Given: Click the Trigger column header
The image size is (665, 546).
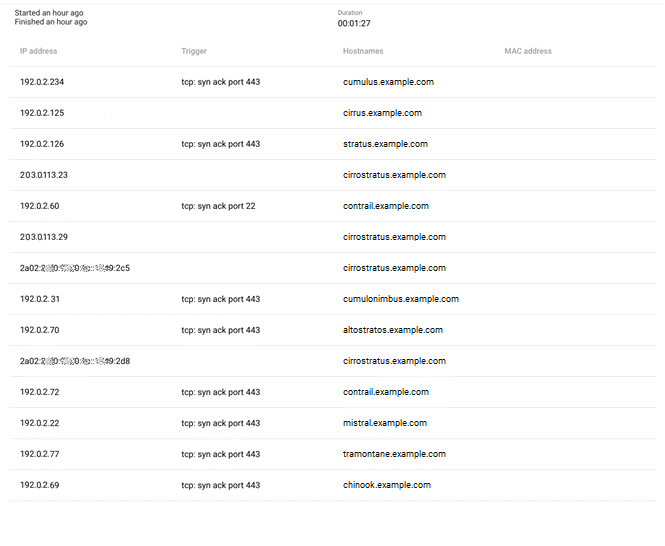Looking at the screenshot, I should pyautogui.click(x=194, y=51).
